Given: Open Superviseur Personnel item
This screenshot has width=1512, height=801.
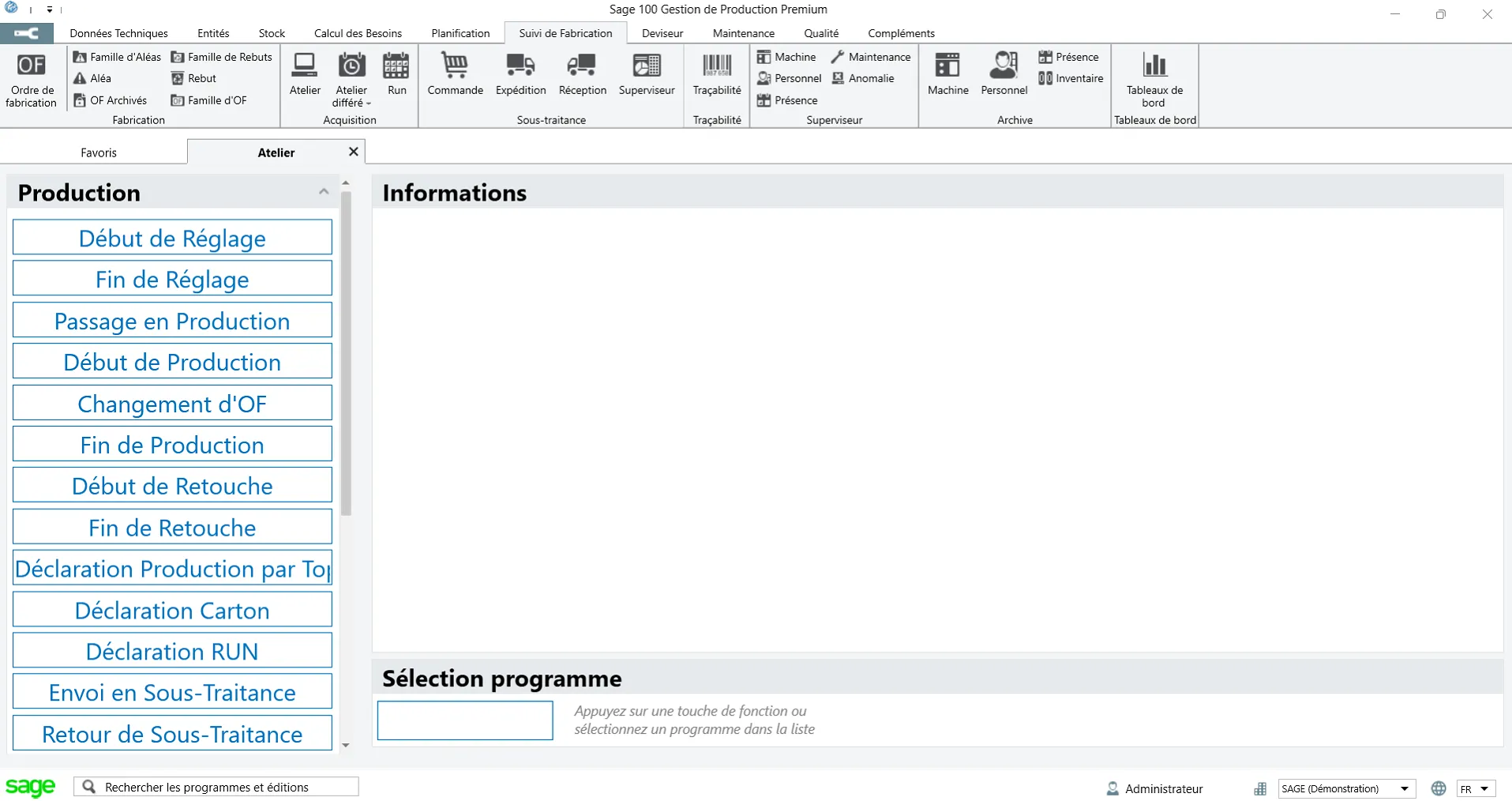Looking at the screenshot, I should coord(790,78).
